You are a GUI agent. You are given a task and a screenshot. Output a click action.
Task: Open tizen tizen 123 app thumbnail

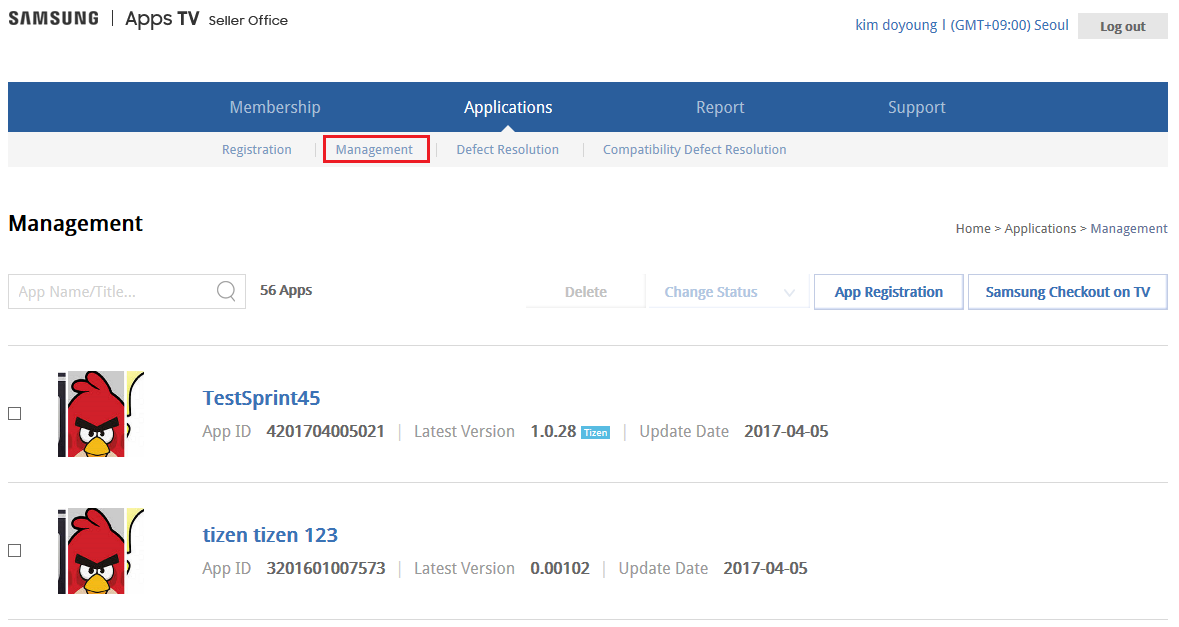click(101, 551)
